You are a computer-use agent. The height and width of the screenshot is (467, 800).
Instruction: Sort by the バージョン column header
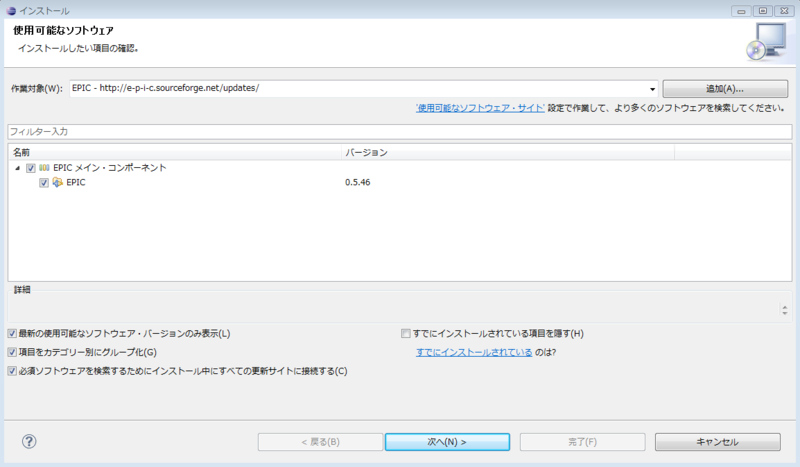tap(508, 153)
